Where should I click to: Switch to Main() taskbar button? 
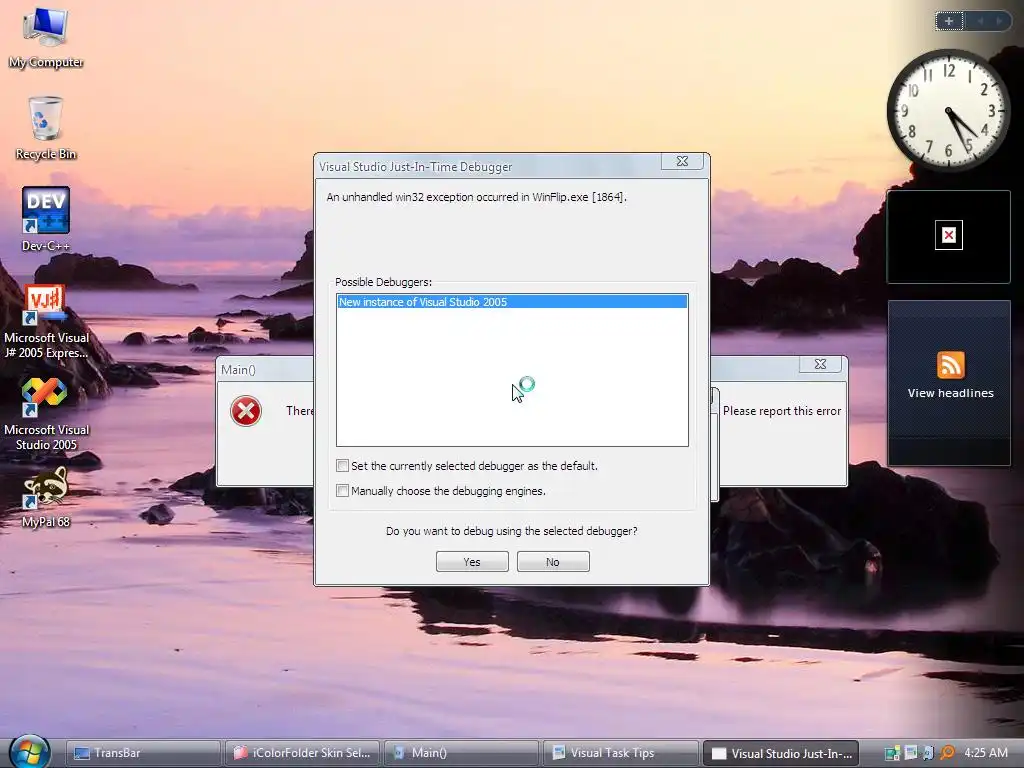[x=461, y=753]
